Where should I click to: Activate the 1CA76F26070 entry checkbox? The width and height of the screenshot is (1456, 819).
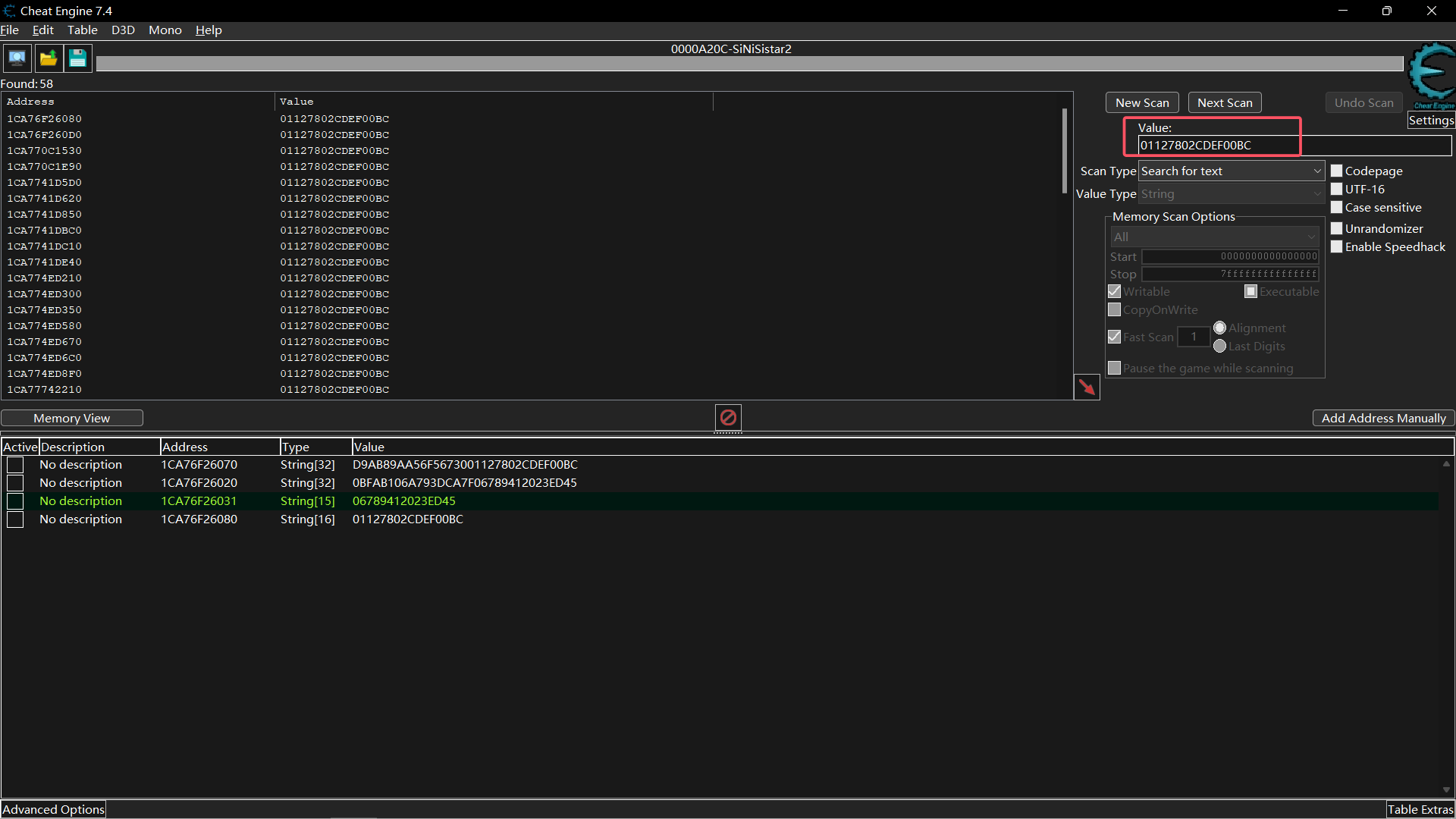(15, 465)
